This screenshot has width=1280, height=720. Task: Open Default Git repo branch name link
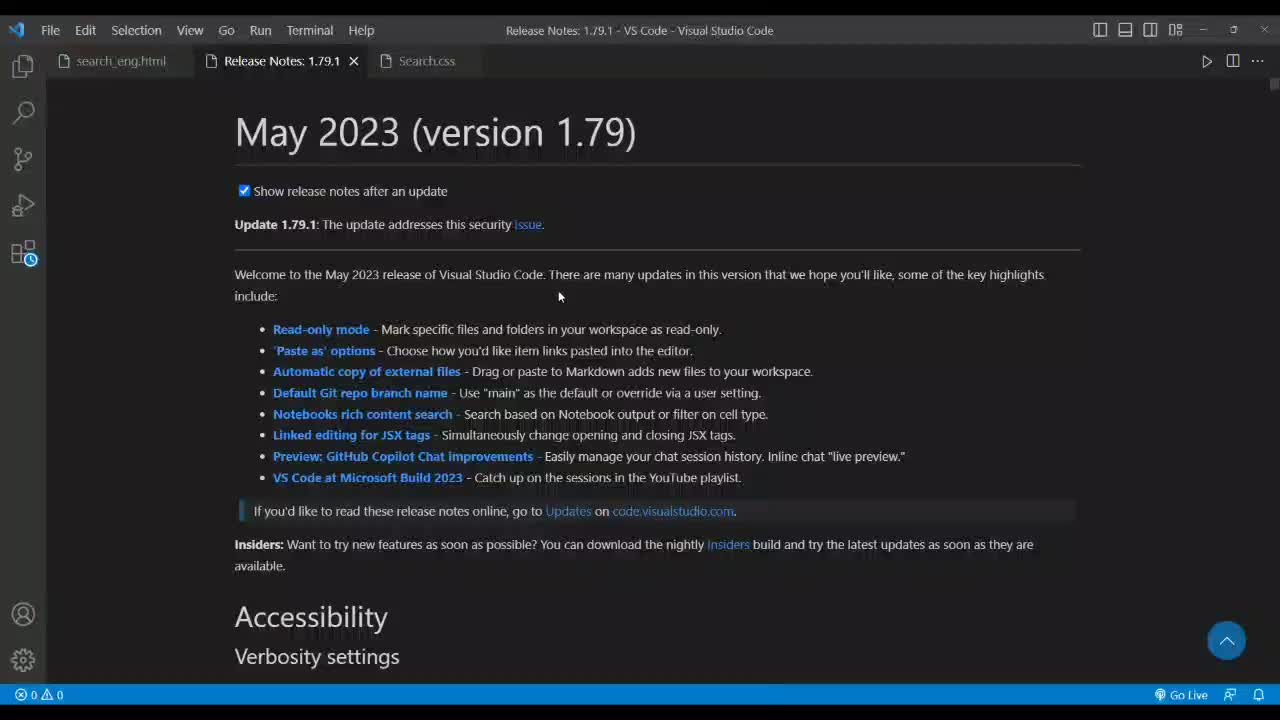coord(360,393)
